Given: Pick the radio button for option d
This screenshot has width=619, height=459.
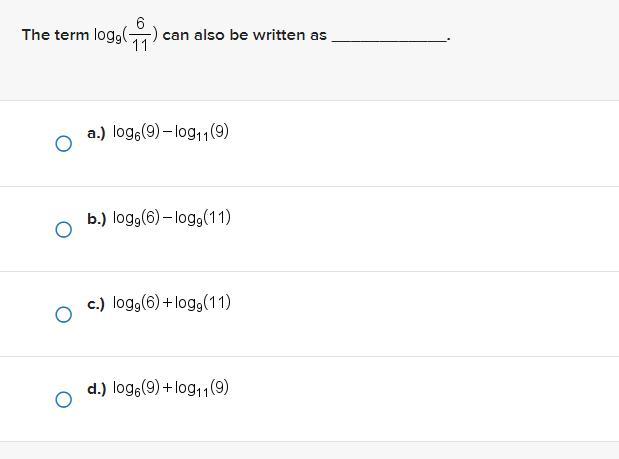Looking at the screenshot, I should pyautogui.click(x=64, y=399).
